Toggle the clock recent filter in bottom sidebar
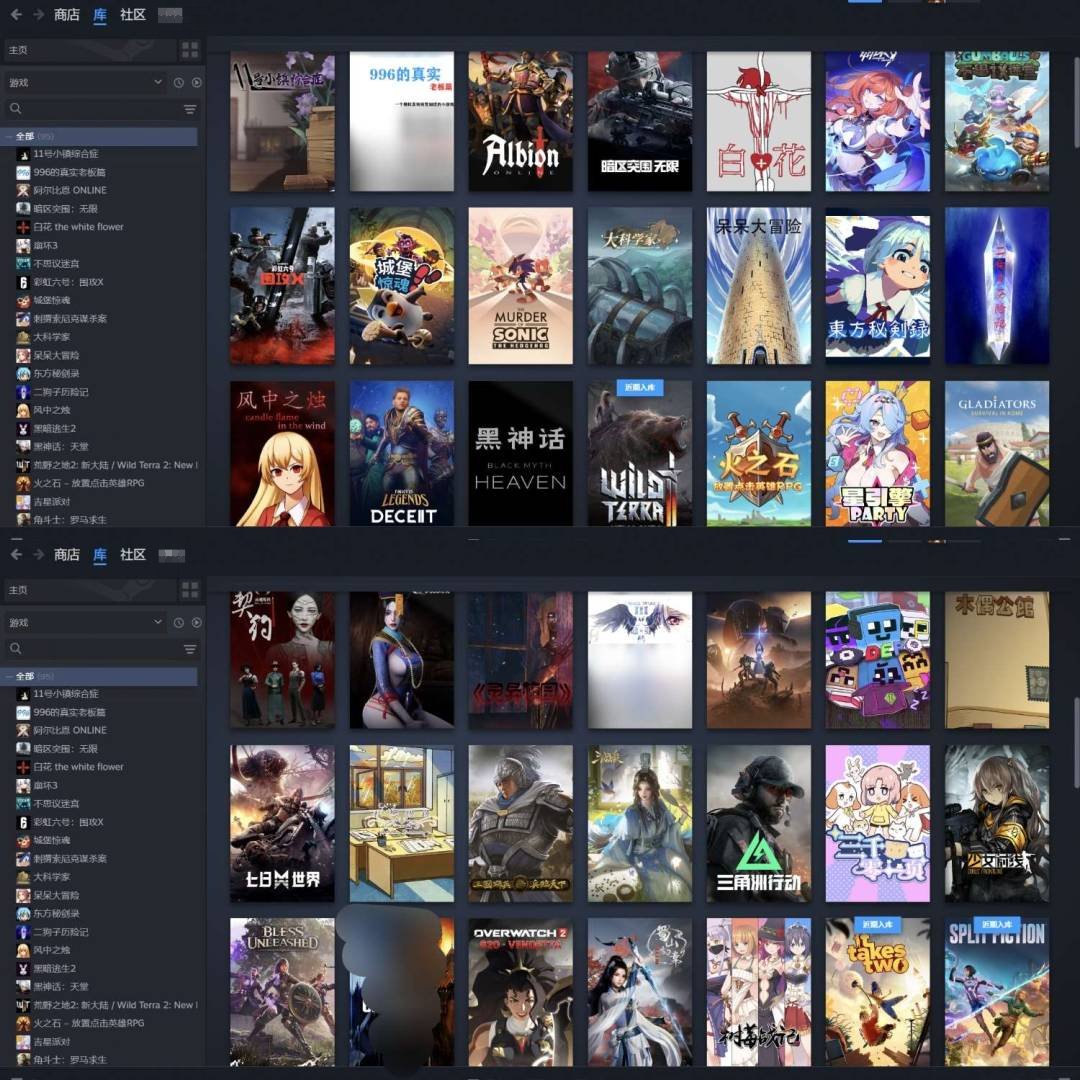Screen dimensions: 1080x1080 point(179,622)
